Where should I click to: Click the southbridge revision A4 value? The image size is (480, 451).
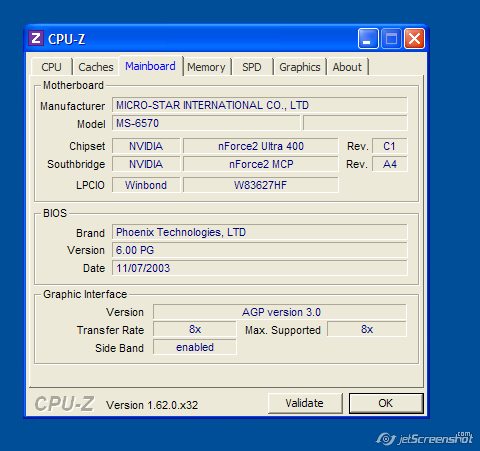click(x=389, y=164)
